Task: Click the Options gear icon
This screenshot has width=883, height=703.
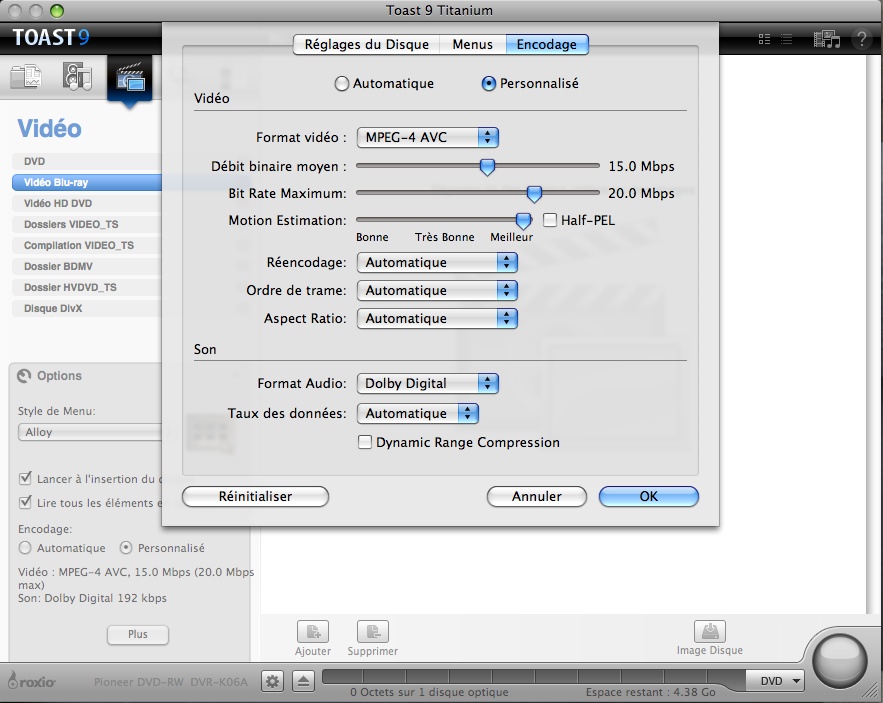Action: tap(24, 376)
